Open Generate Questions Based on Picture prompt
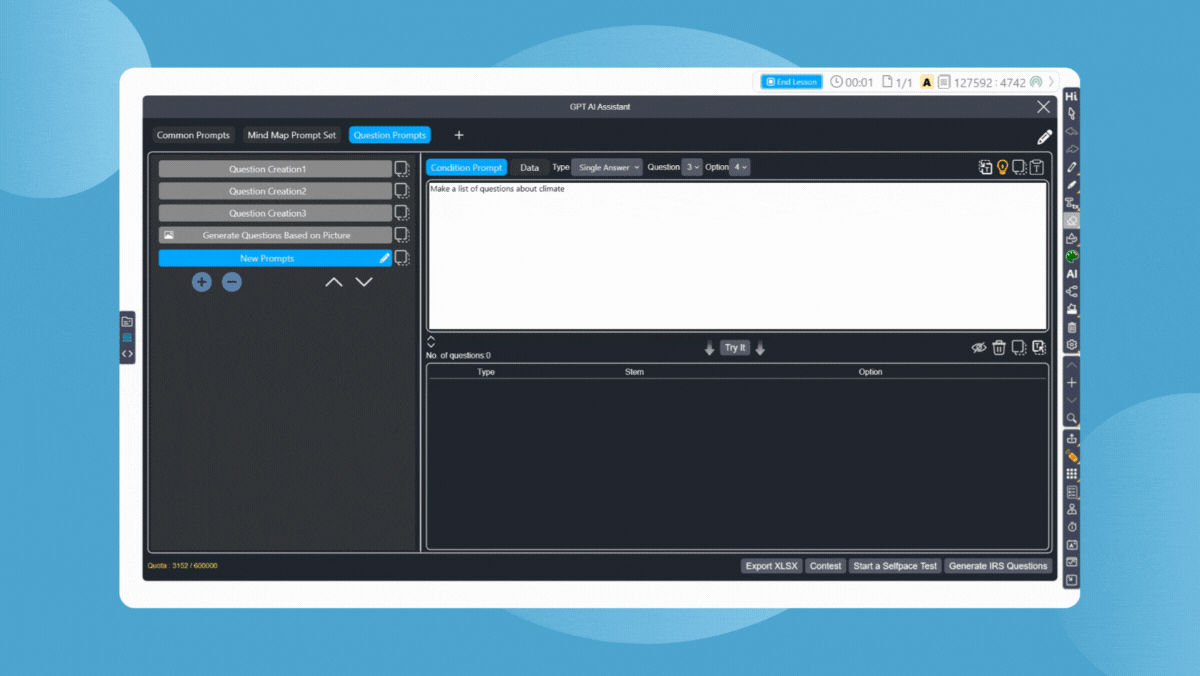 coord(275,235)
